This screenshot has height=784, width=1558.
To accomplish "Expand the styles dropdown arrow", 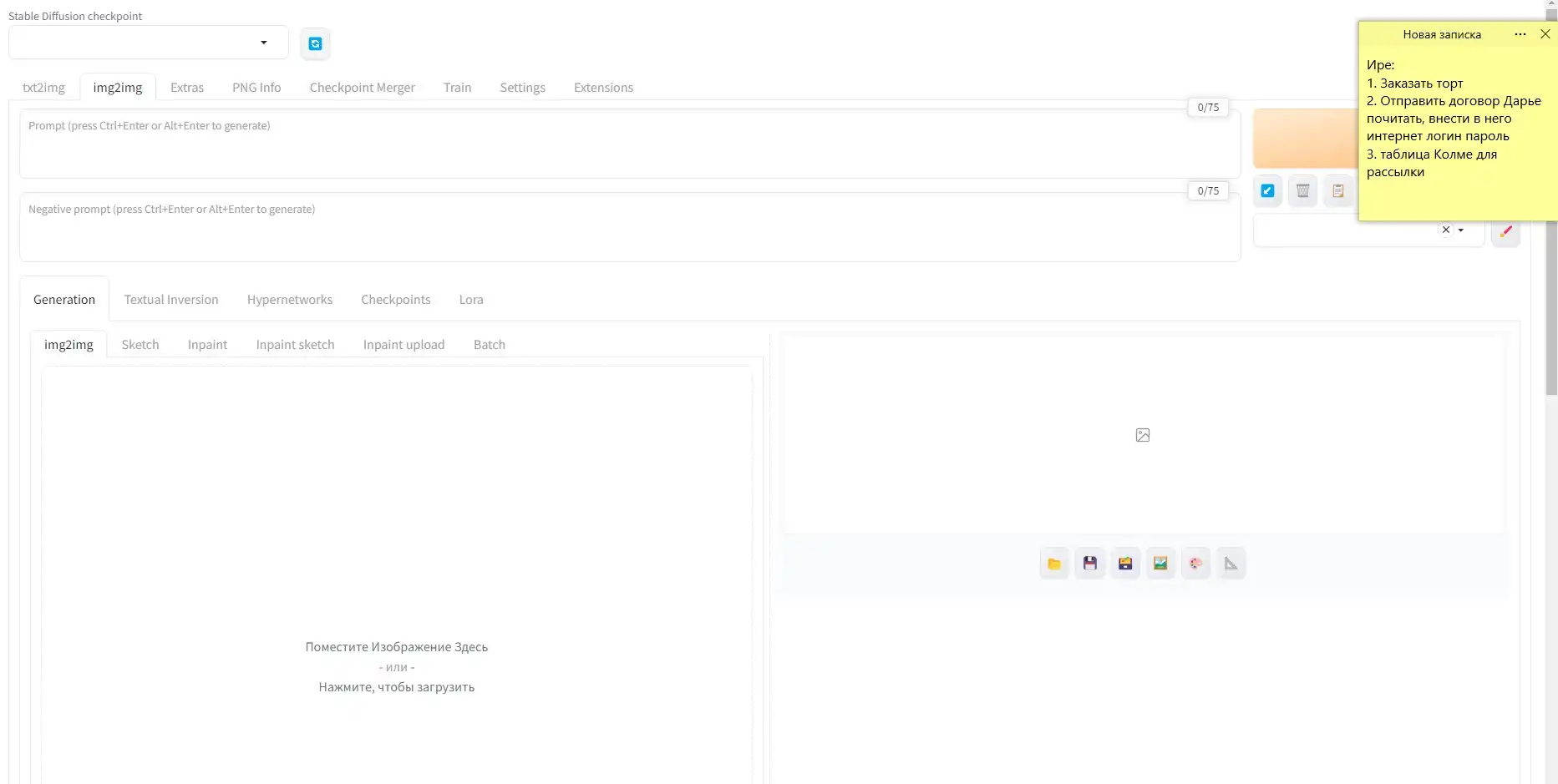I will [x=1461, y=230].
